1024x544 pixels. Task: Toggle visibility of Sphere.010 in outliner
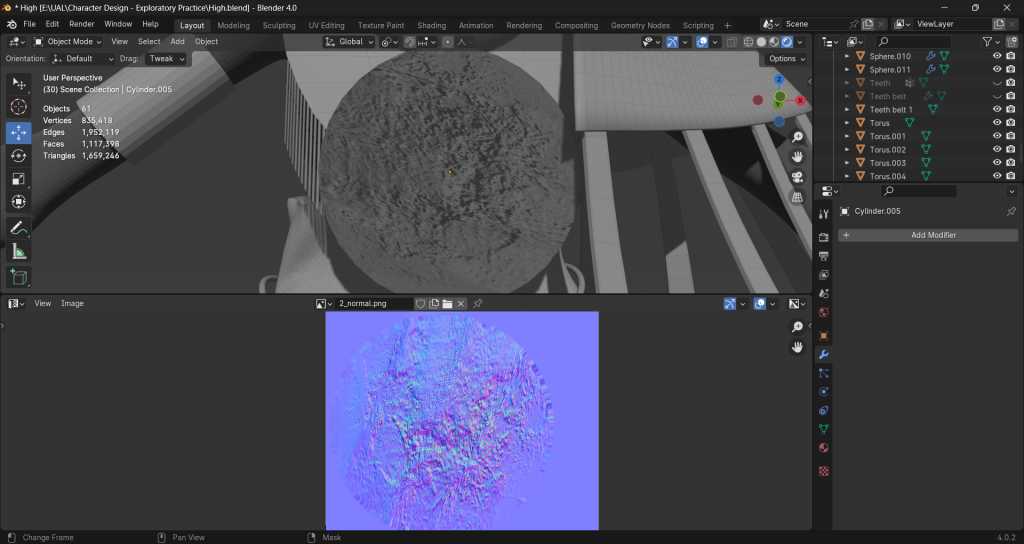997,56
